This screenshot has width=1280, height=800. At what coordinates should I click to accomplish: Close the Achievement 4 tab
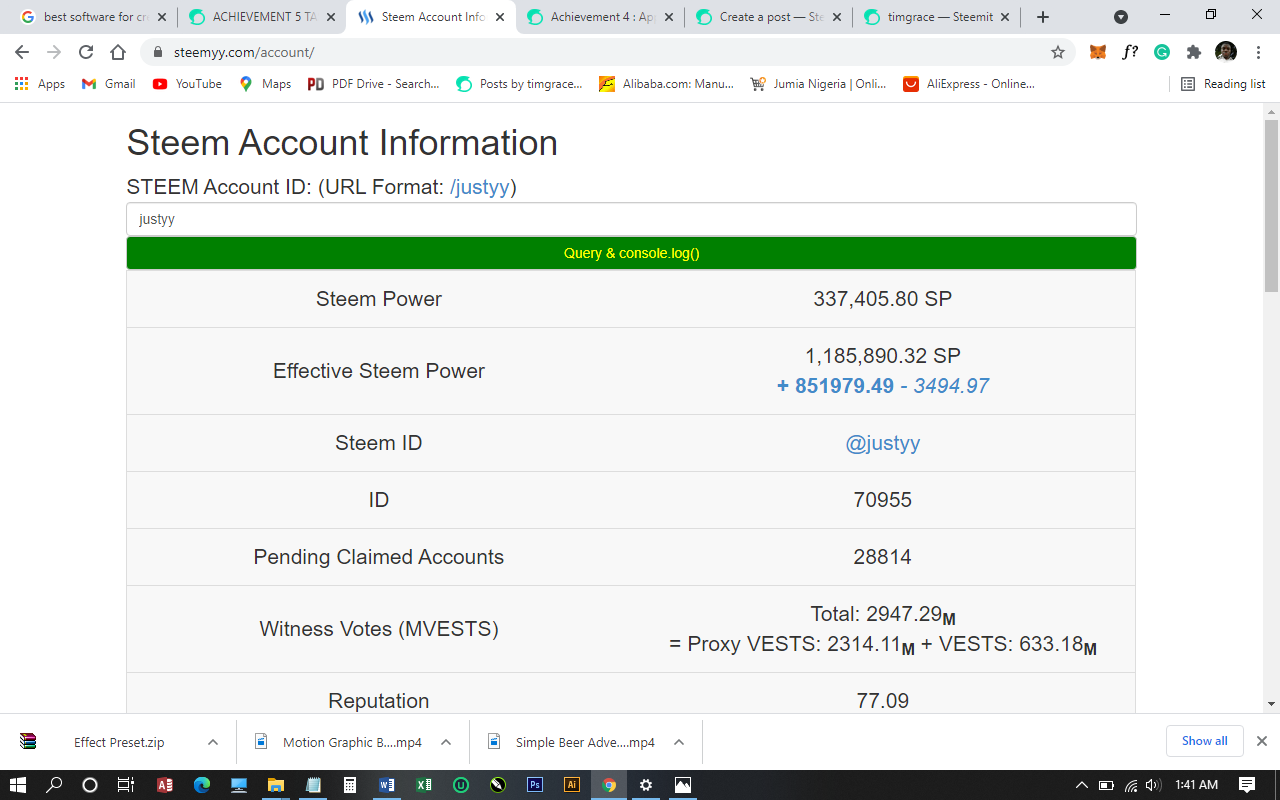668,17
